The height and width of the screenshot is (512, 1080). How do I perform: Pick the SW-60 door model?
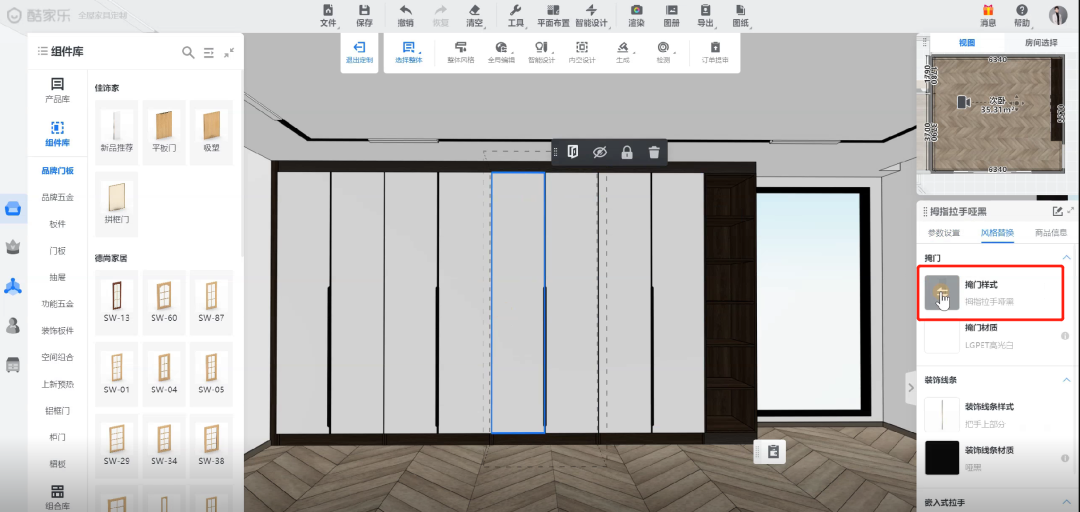164,302
